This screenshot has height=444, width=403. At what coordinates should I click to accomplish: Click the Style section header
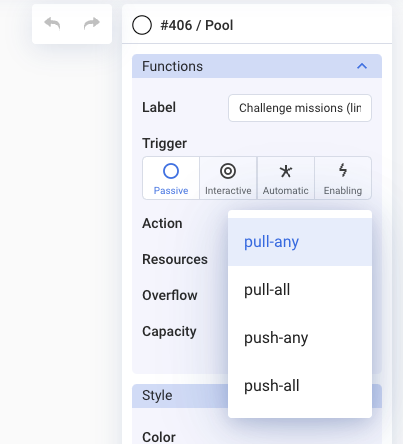(180, 396)
